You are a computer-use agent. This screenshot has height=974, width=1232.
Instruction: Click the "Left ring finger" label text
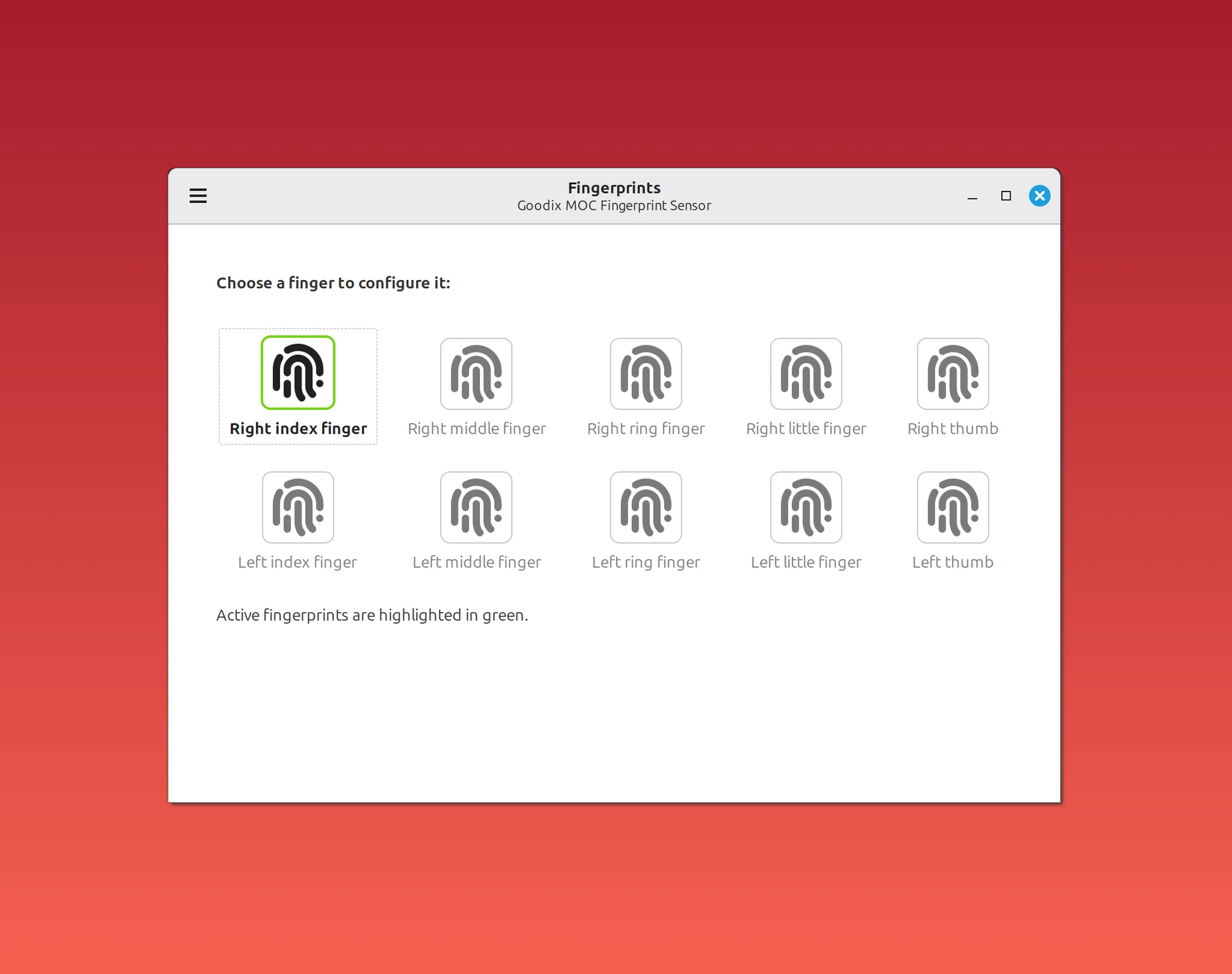pos(646,562)
